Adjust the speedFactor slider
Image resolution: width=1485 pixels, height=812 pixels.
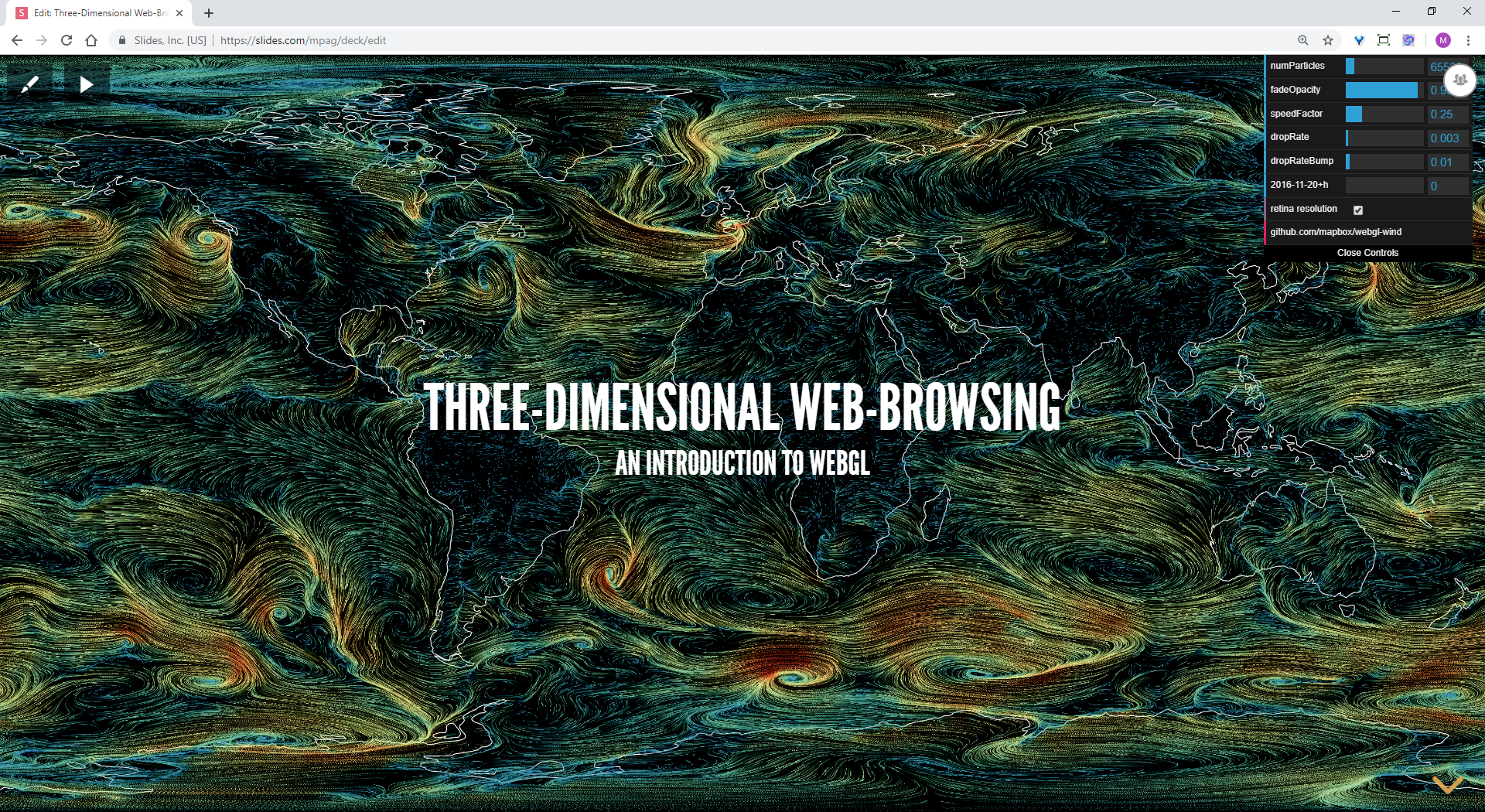[x=1384, y=114]
